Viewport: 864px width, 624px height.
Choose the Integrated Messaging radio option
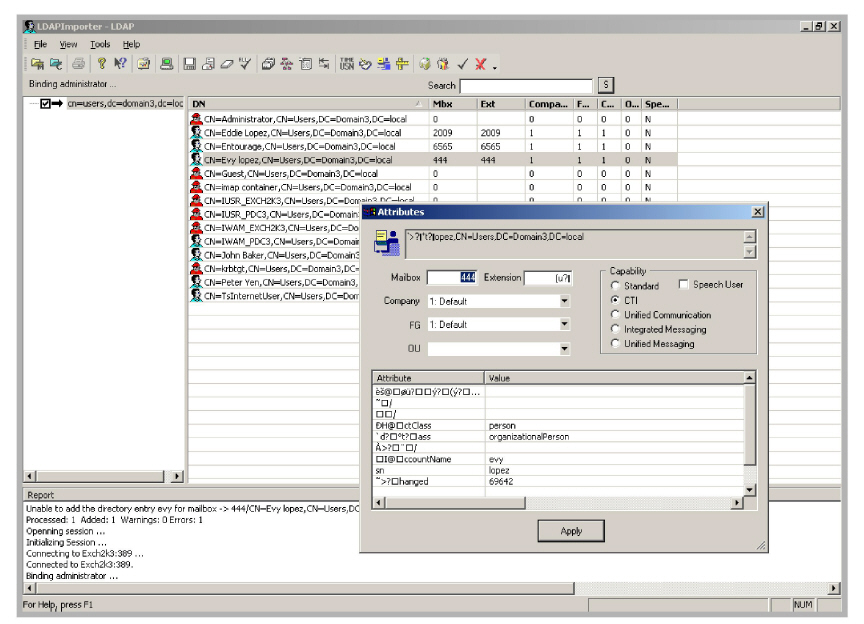[x=615, y=329]
